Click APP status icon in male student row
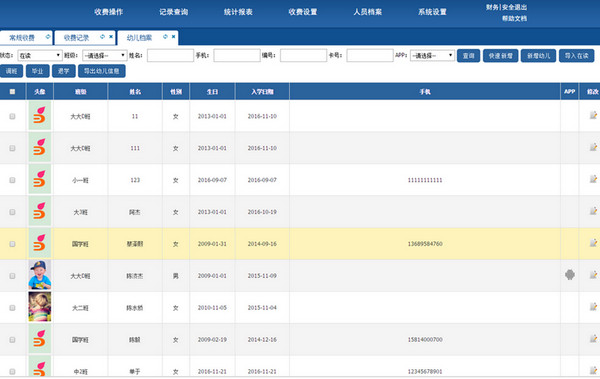The height and width of the screenshot is (379, 600). point(570,274)
